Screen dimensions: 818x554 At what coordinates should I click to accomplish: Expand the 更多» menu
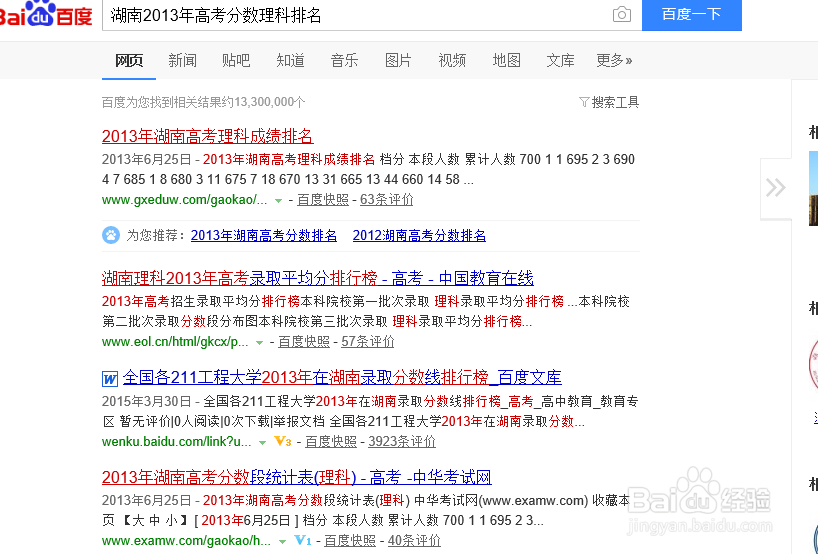(x=615, y=61)
